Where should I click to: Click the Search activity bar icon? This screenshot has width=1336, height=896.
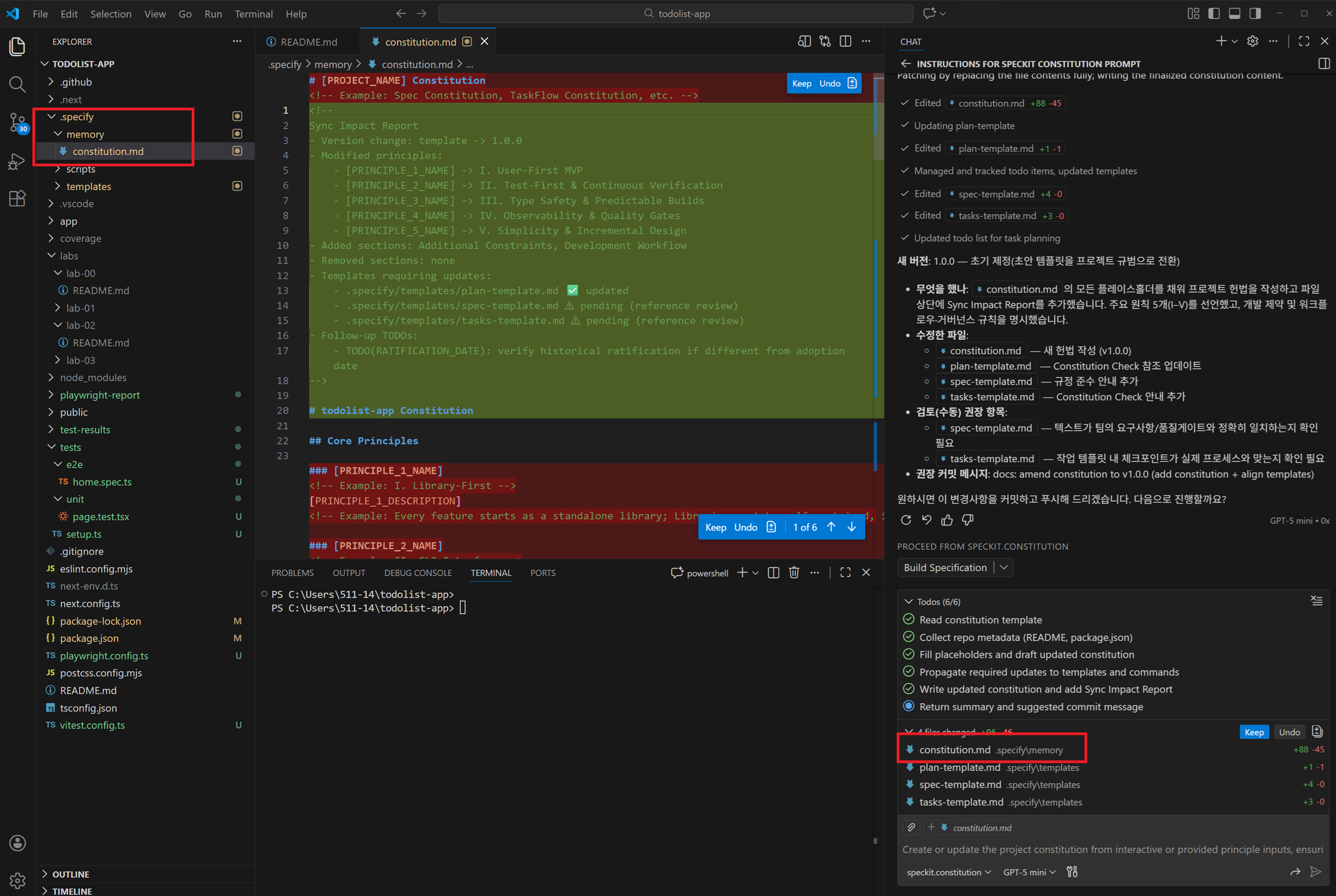point(17,85)
